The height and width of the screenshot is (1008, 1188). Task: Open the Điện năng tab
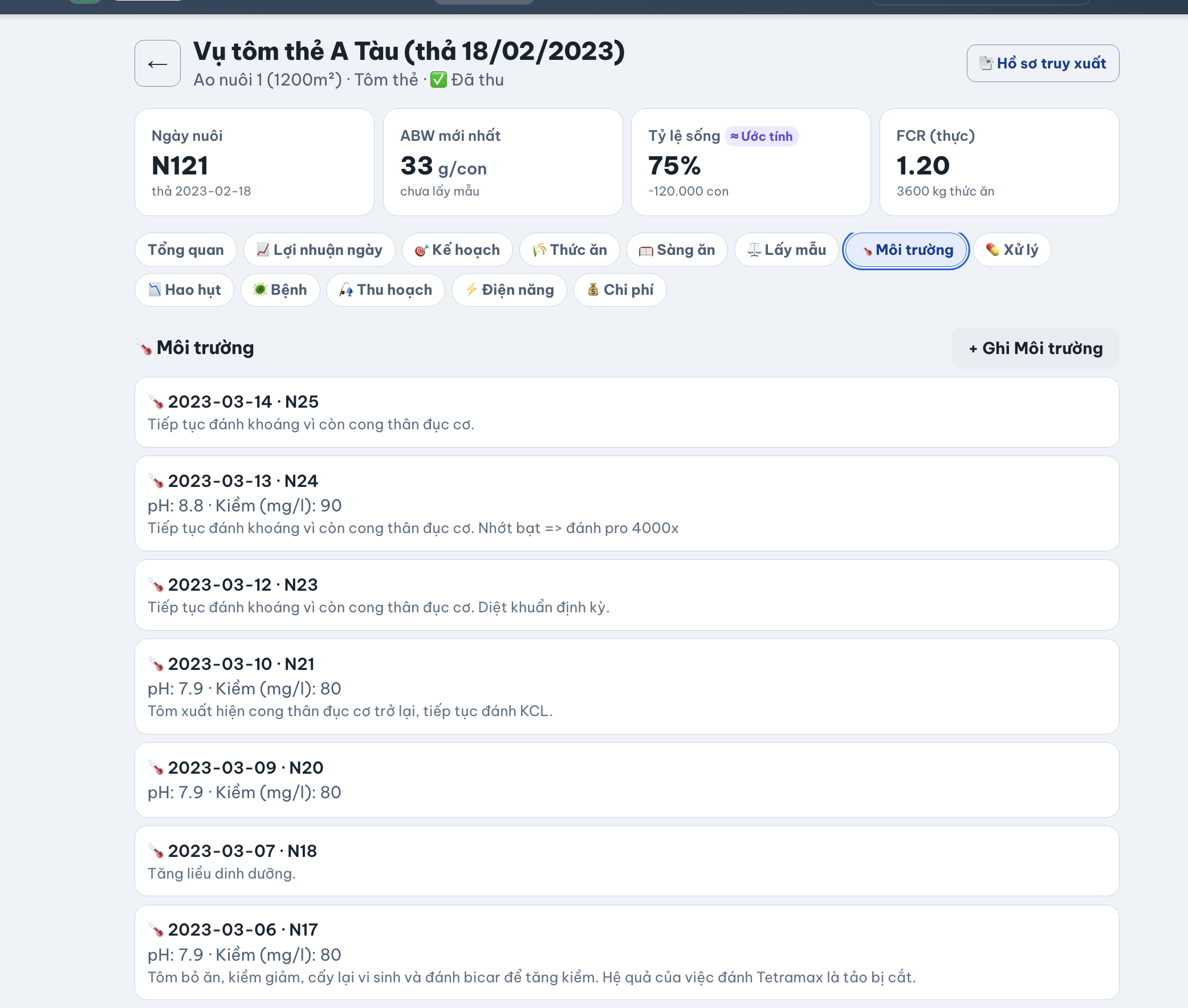point(509,290)
